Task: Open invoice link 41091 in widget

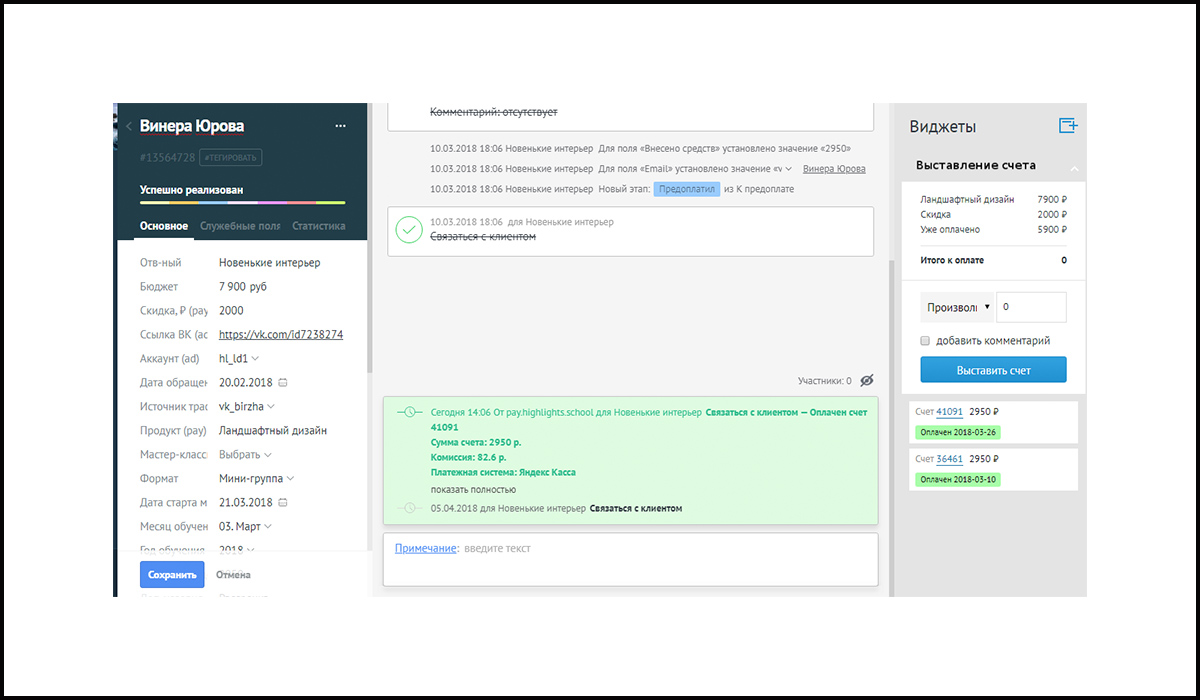Action: pyautogui.click(x=949, y=412)
